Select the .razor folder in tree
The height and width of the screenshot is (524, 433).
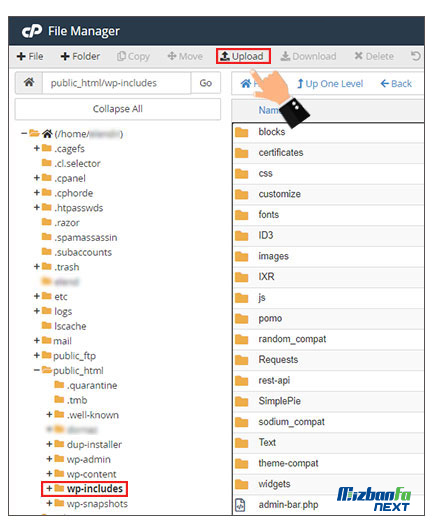(60, 223)
